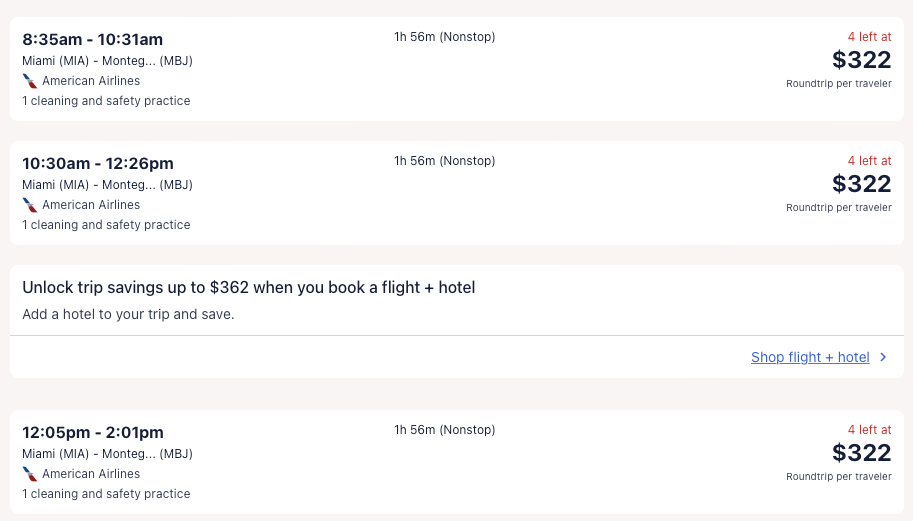Click the flight + hotel savings headline
The height and width of the screenshot is (521, 913).
coord(248,288)
